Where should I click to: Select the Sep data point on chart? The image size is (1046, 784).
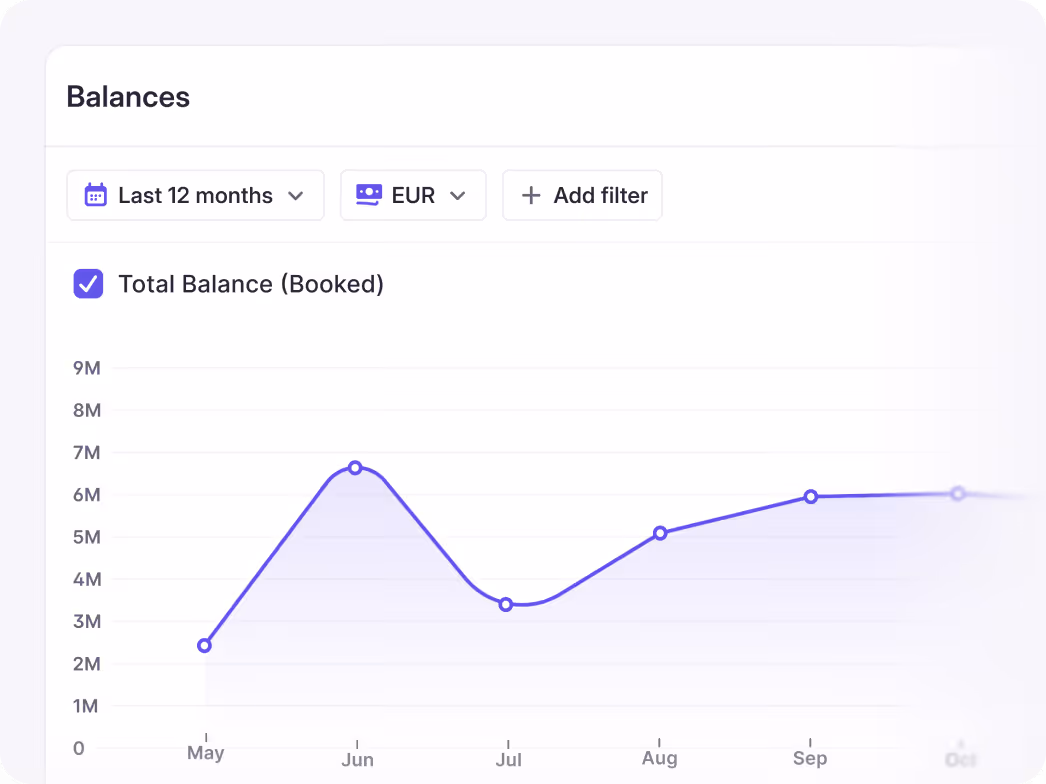[811, 496]
